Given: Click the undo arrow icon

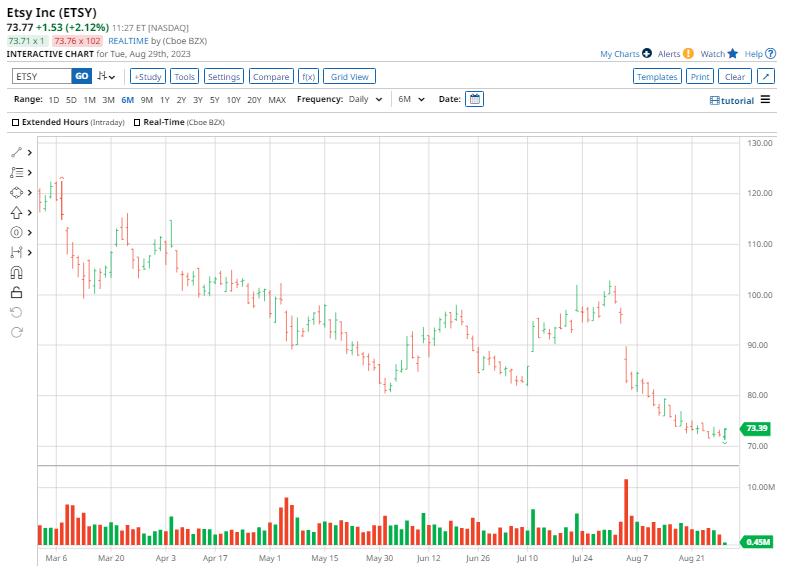Looking at the screenshot, I should (x=16, y=312).
